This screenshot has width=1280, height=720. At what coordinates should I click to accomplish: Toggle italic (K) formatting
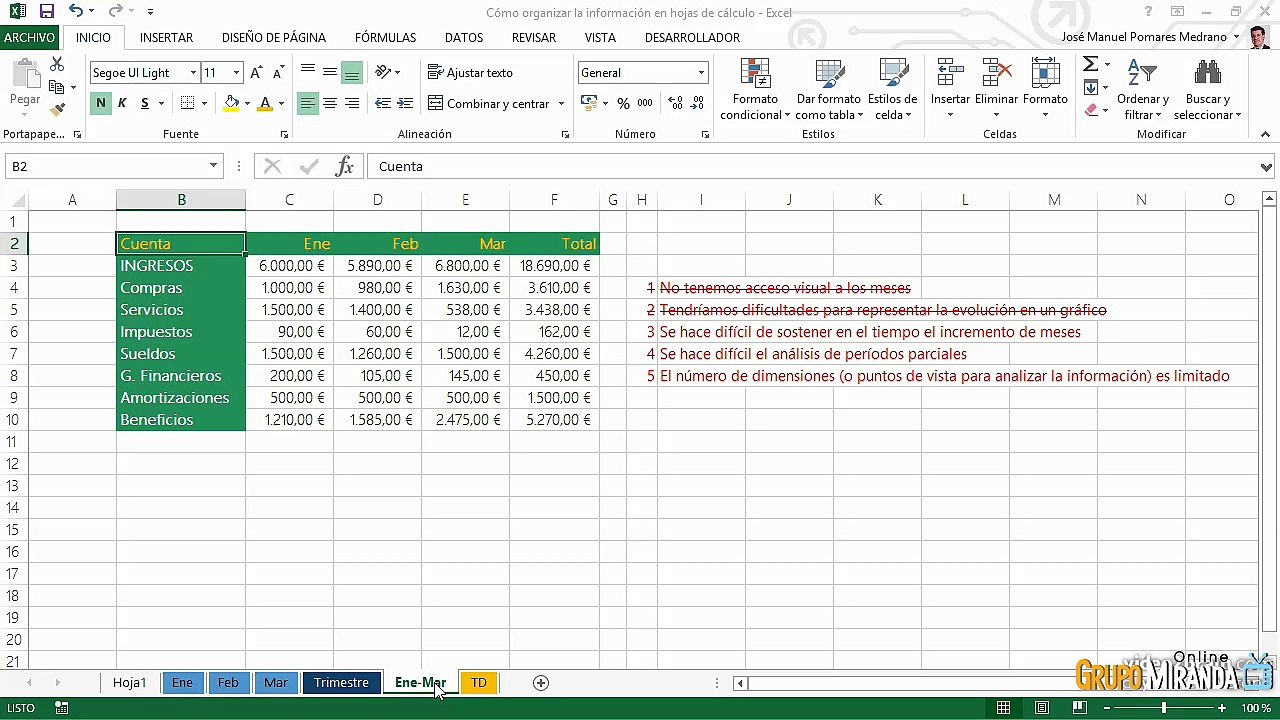click(x=122, y=103)
